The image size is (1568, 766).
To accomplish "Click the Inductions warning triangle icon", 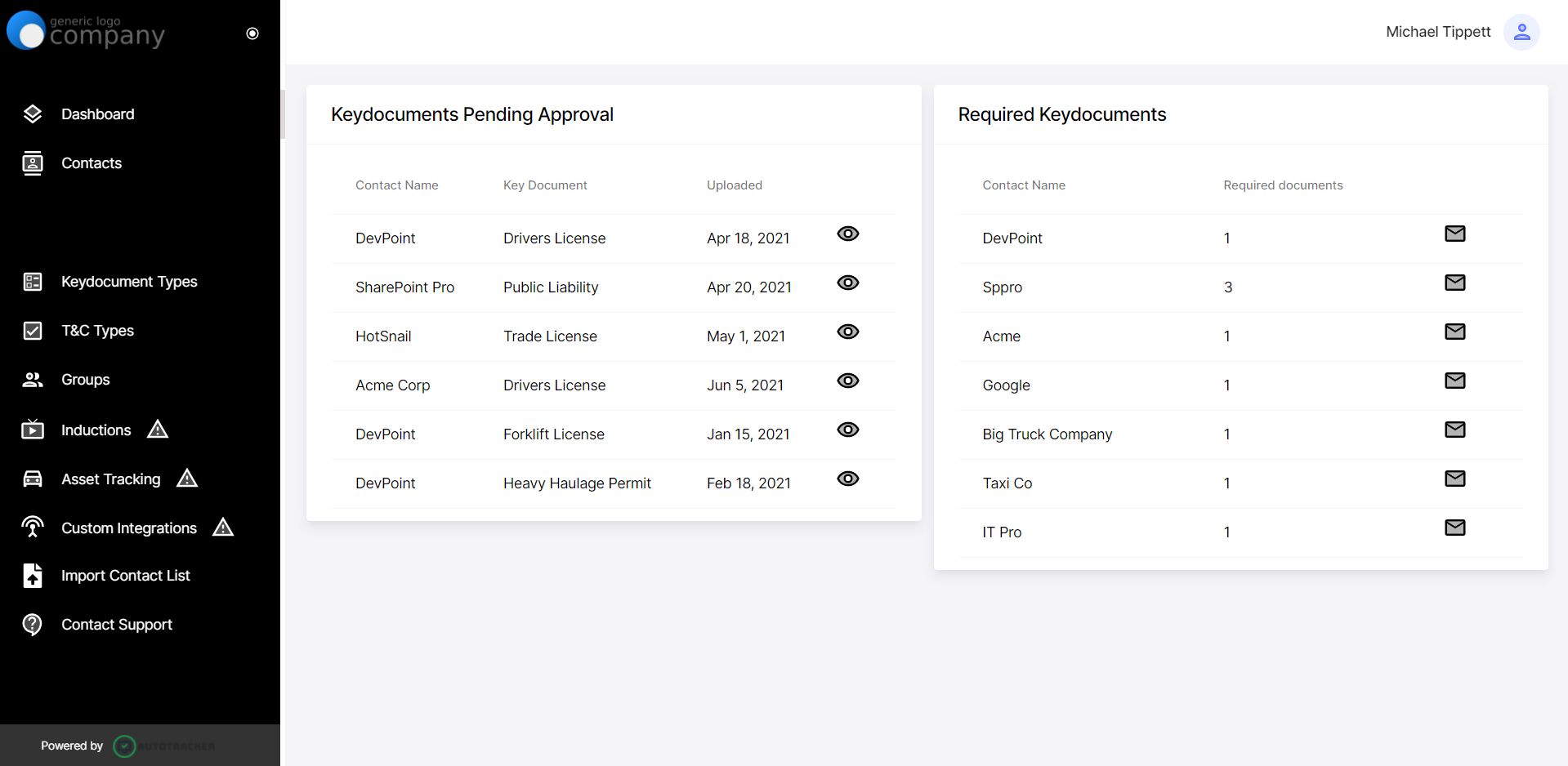I will tap(158, 430).
